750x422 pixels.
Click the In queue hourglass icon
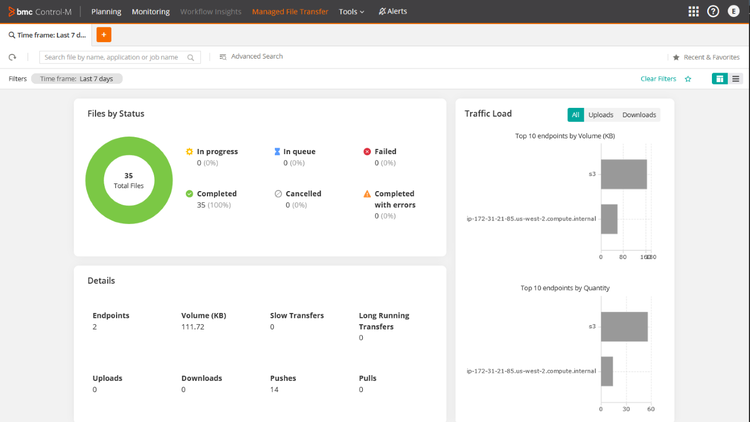[x=277, y=151]
